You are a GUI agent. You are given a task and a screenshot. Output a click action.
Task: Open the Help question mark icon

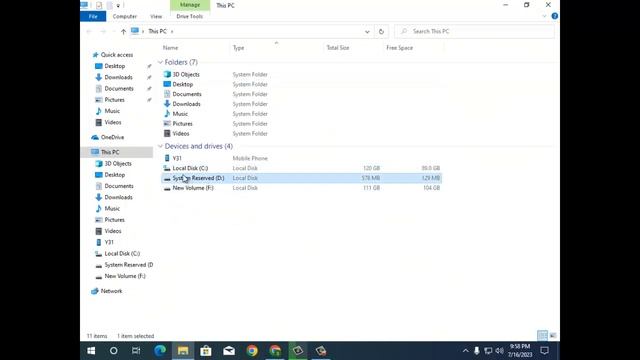554,16
